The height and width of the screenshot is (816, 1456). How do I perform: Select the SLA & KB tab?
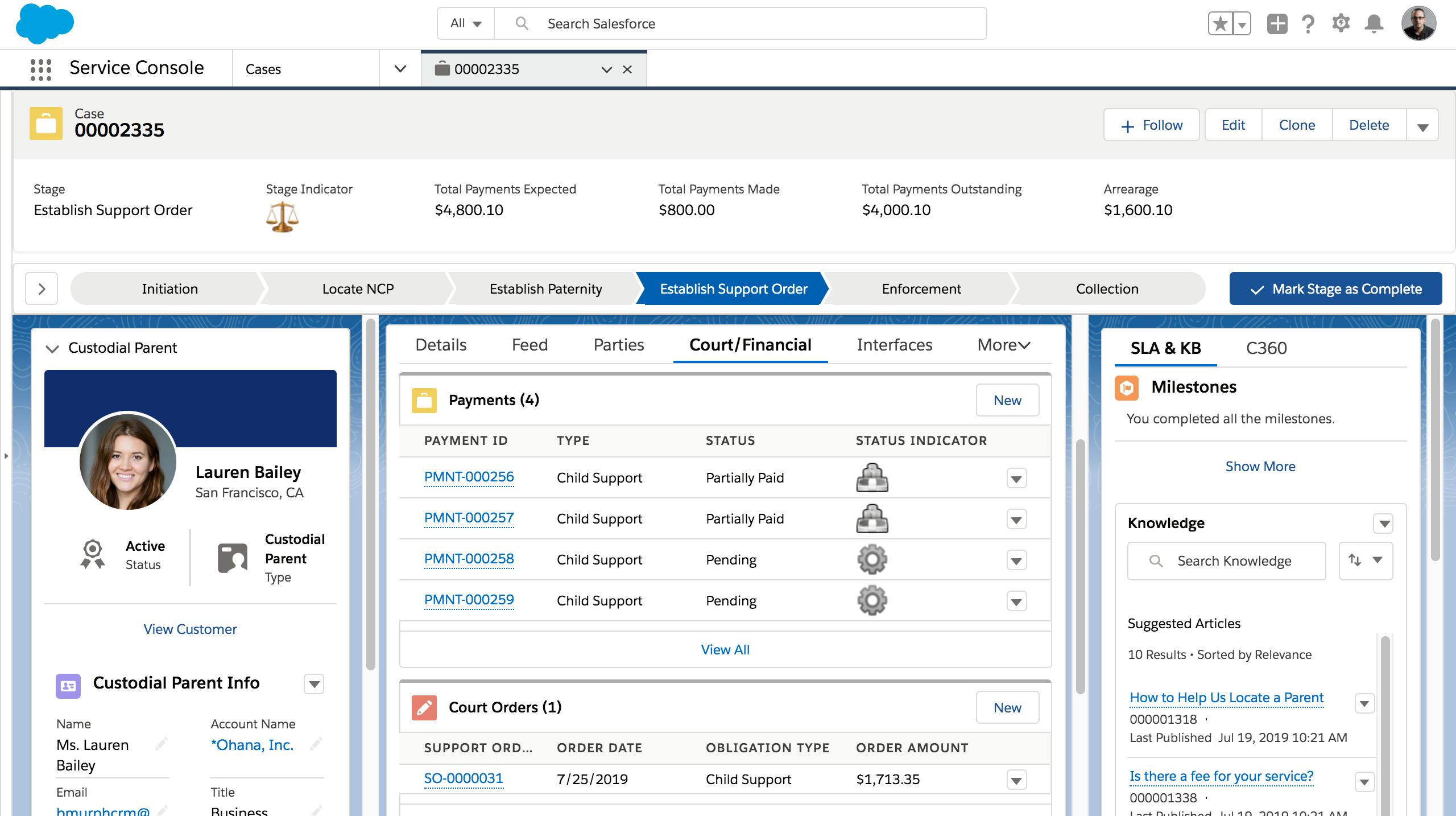click(x=1165, y=348)
